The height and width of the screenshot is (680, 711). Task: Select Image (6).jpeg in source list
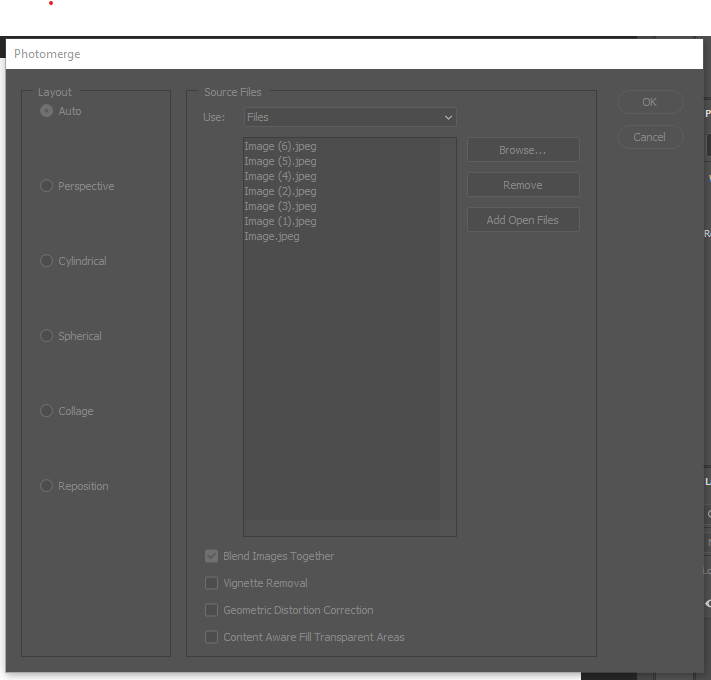tap(280, 146)
